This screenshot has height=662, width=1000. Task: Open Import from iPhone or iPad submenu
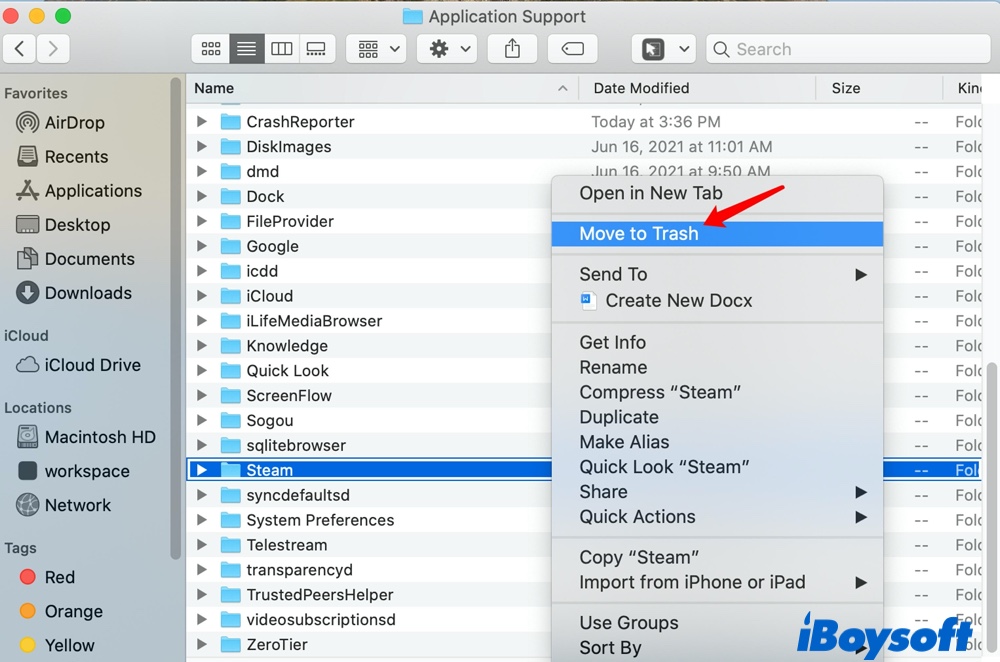tap(717, 582)
